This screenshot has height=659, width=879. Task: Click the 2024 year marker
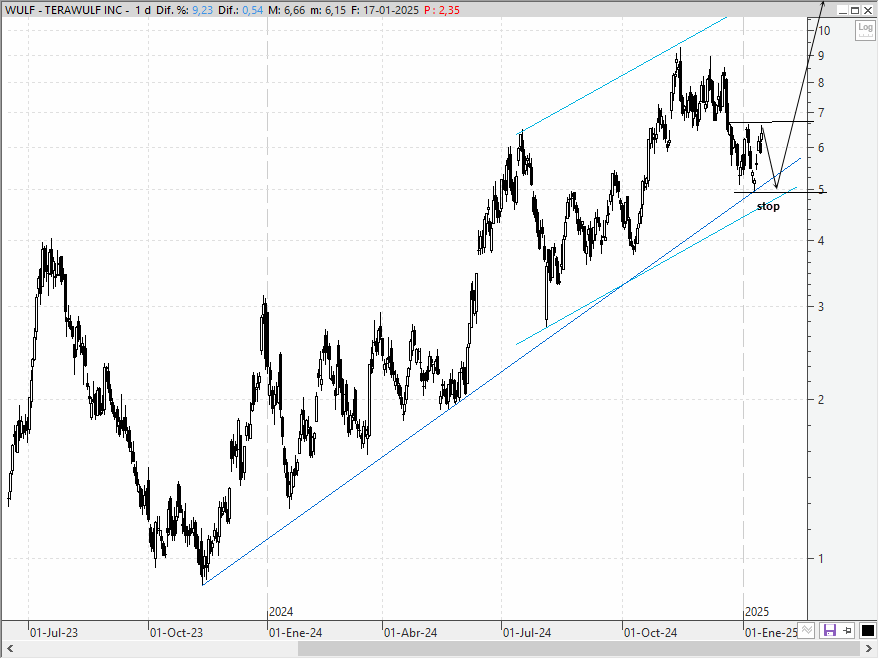281,612
